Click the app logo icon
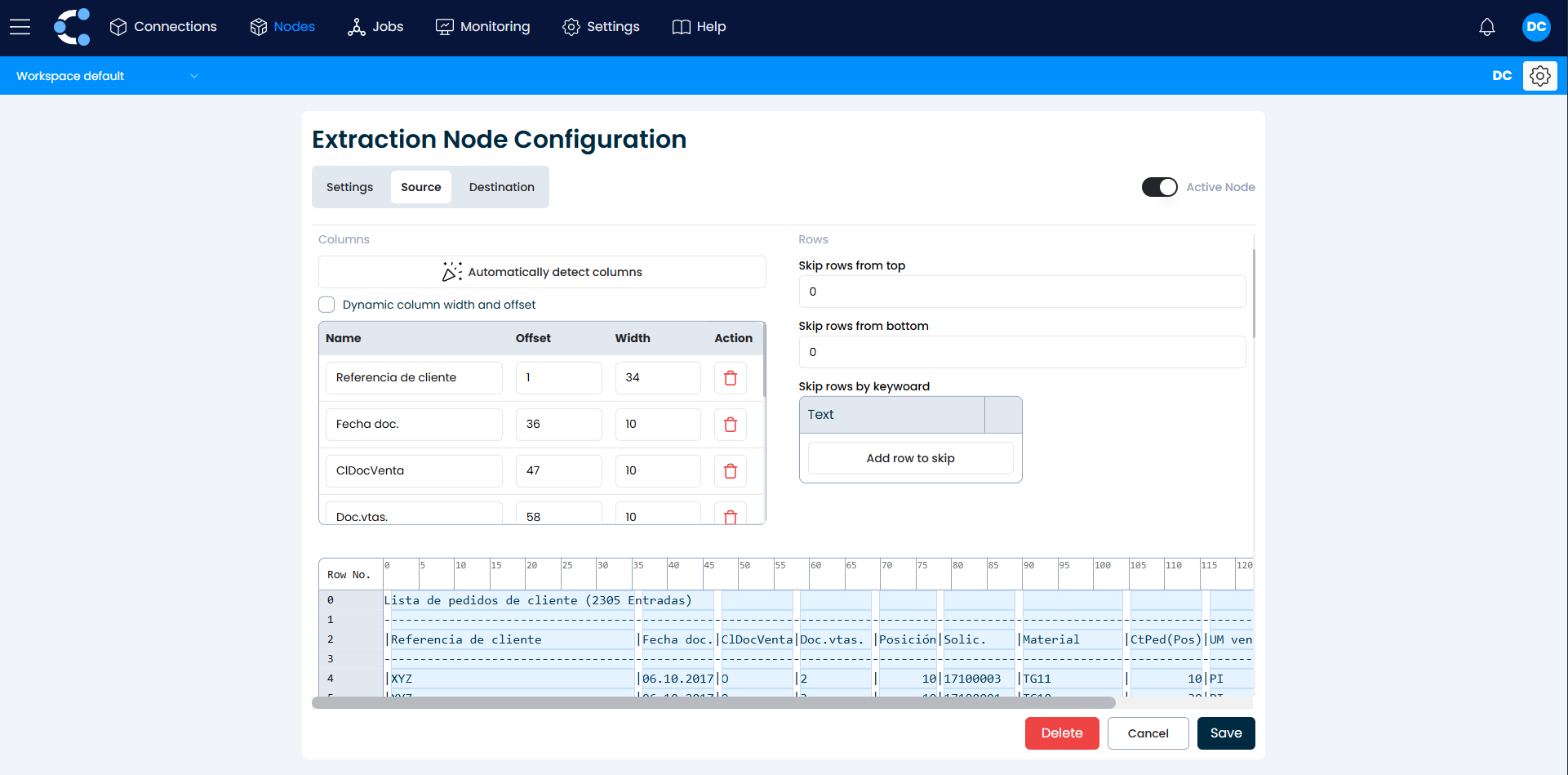This screenshot has width=1568, height=775. coord(72,27)
